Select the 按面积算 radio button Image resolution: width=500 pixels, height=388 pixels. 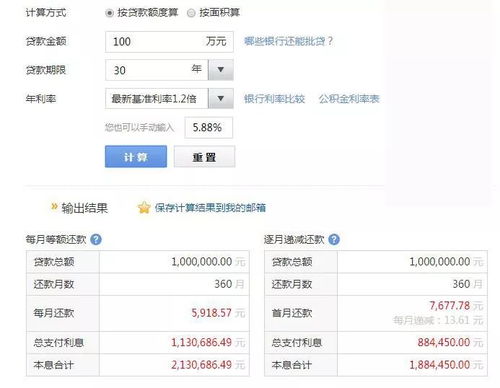(191, 13)
